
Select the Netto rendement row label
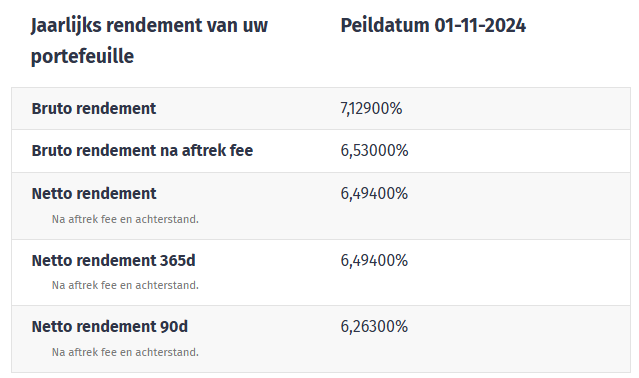94,193
